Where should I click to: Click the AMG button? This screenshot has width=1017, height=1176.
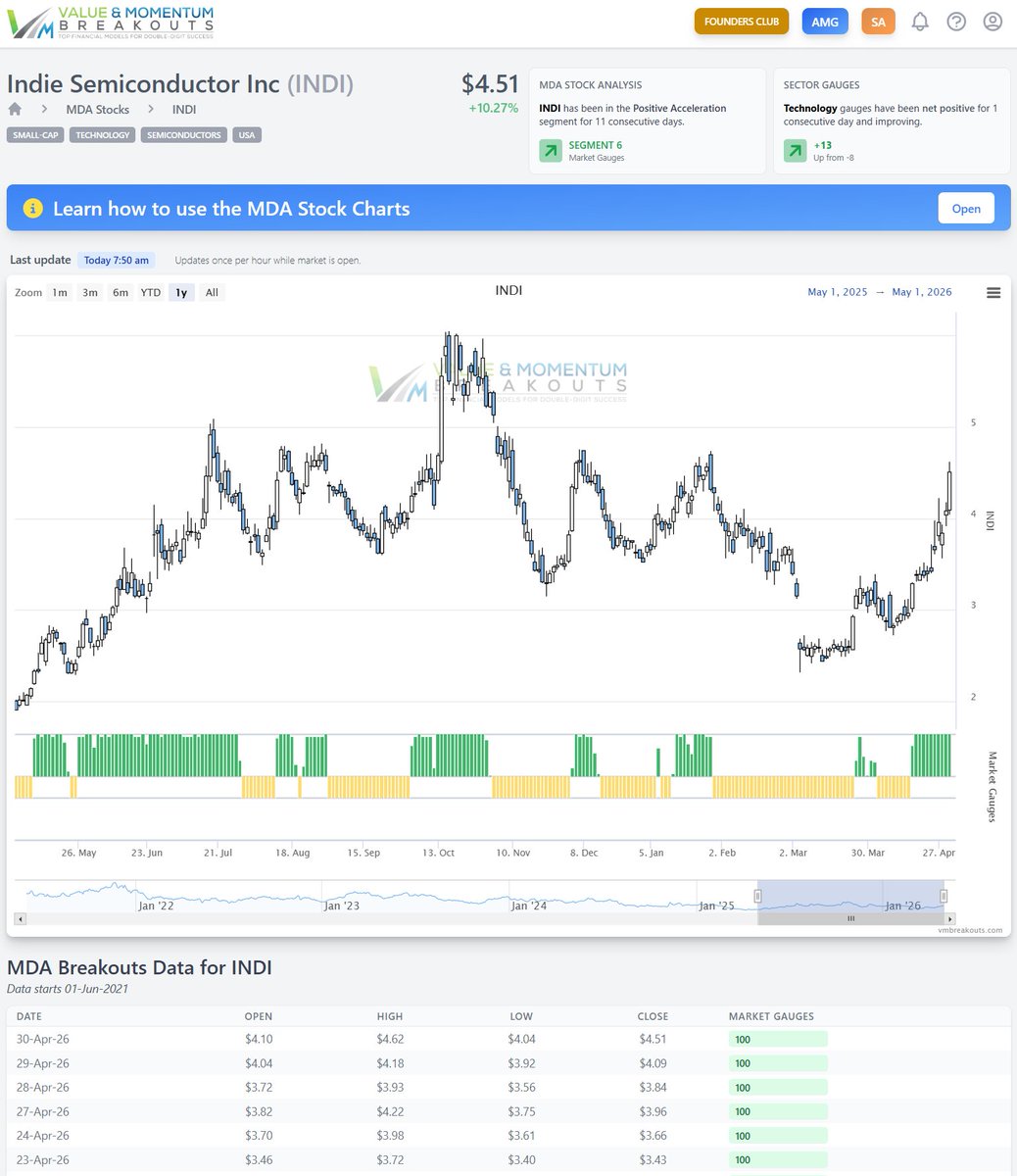tap(825, 22)
